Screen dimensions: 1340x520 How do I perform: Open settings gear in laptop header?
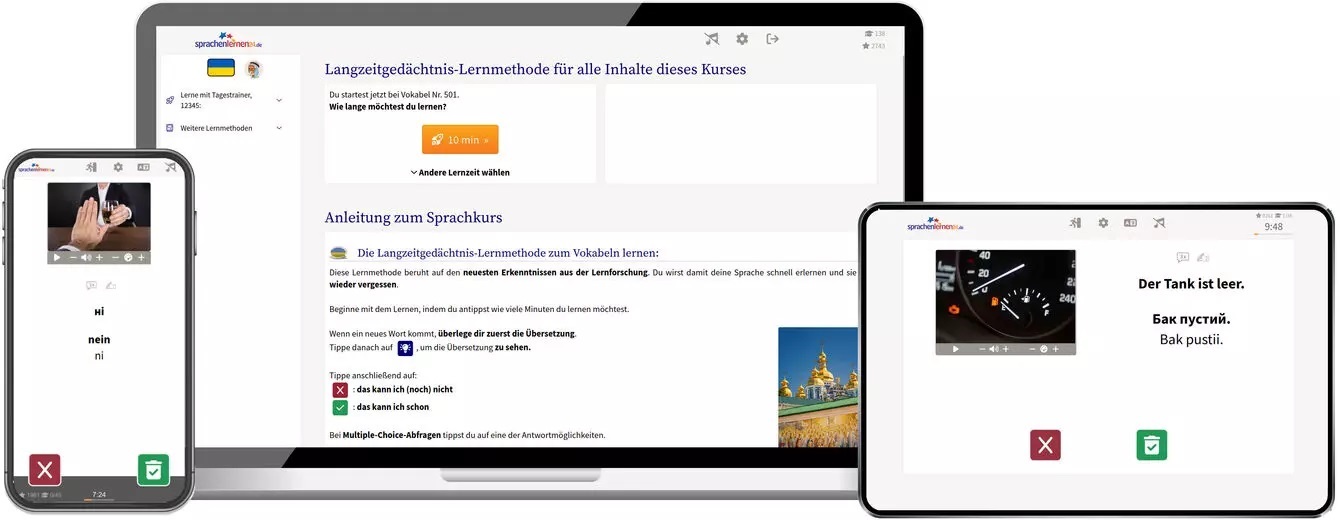[742, 39]
